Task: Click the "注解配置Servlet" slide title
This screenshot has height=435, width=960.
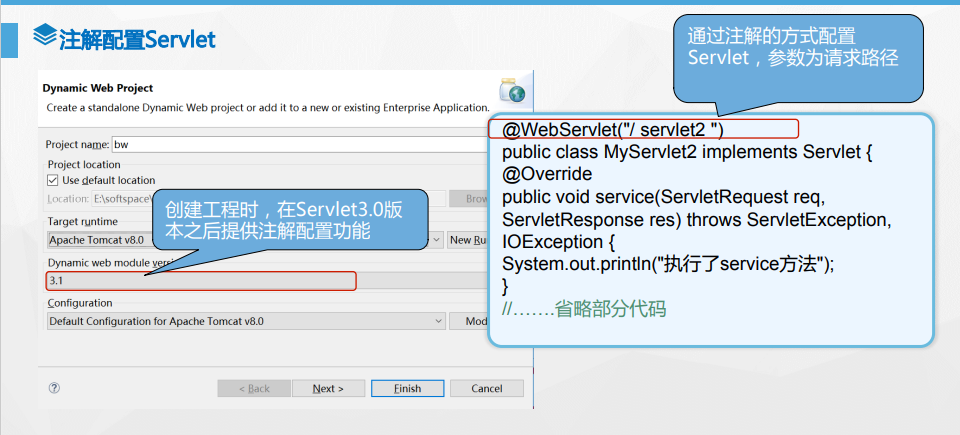Action: (138, 40)
